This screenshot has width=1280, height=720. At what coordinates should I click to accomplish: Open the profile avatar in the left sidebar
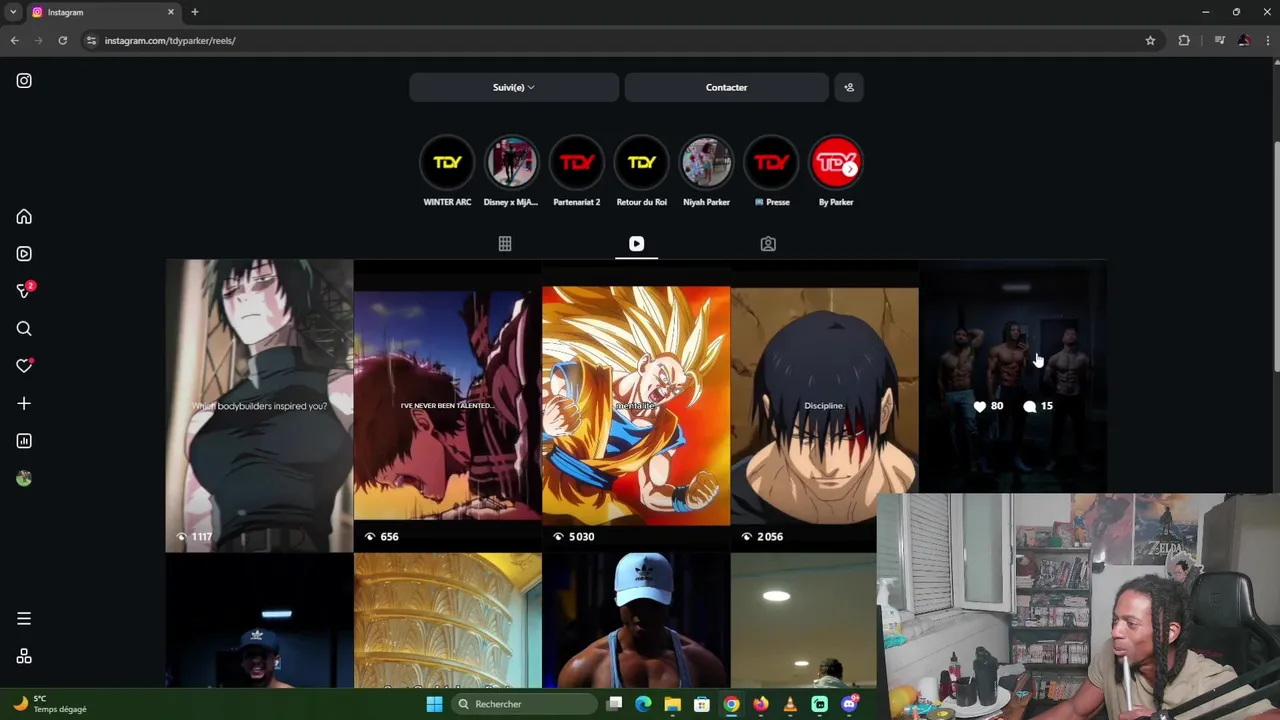click(x=24, y=479)
